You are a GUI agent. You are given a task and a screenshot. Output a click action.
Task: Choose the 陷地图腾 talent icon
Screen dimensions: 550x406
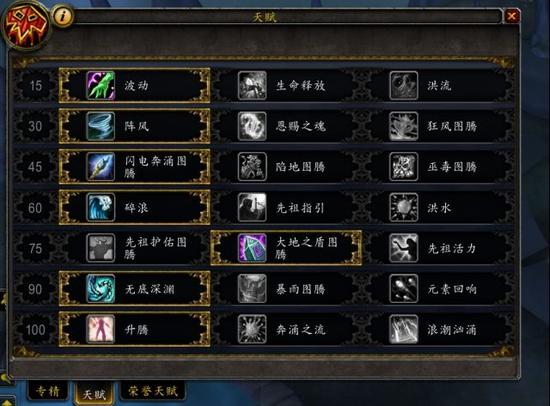[252, 167]
